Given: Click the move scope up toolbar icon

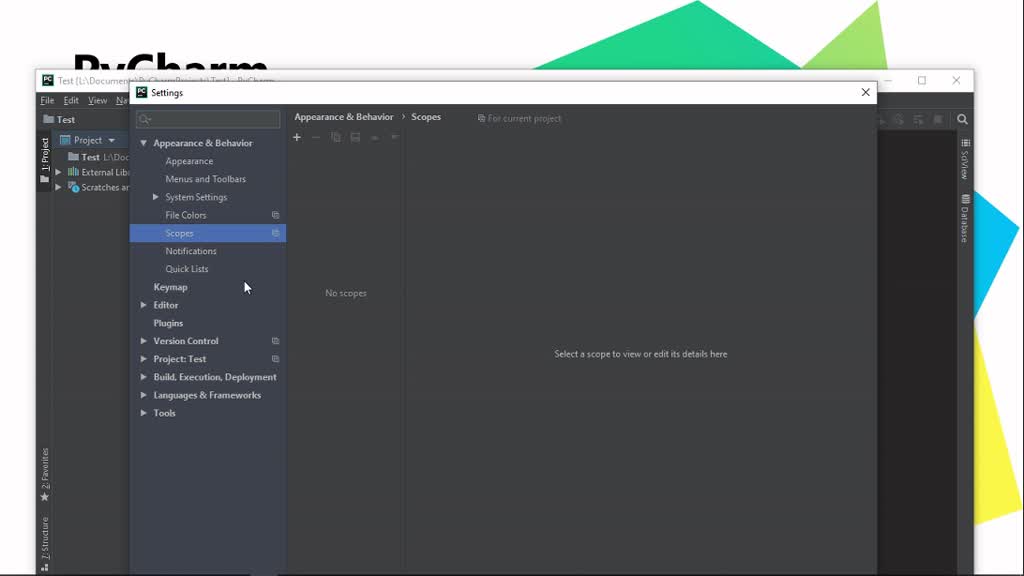Looking at the screenshot, I should (375, 137).
